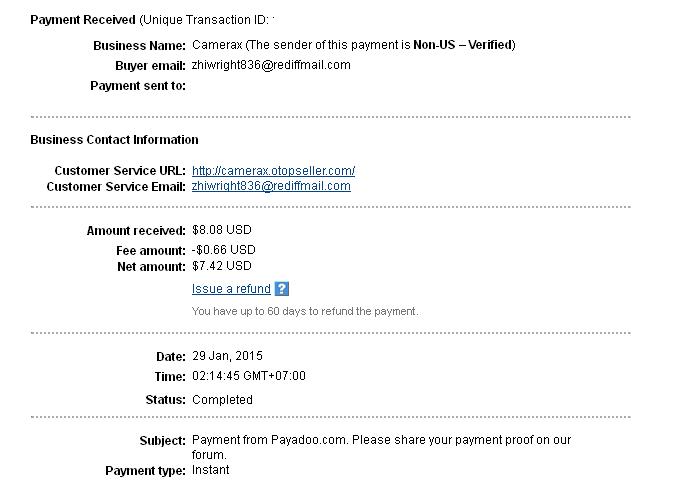Screen dimensions: 684x482
Task: Click the Payment from Payadoo.com subject text
Action: [x=380, y=440]
